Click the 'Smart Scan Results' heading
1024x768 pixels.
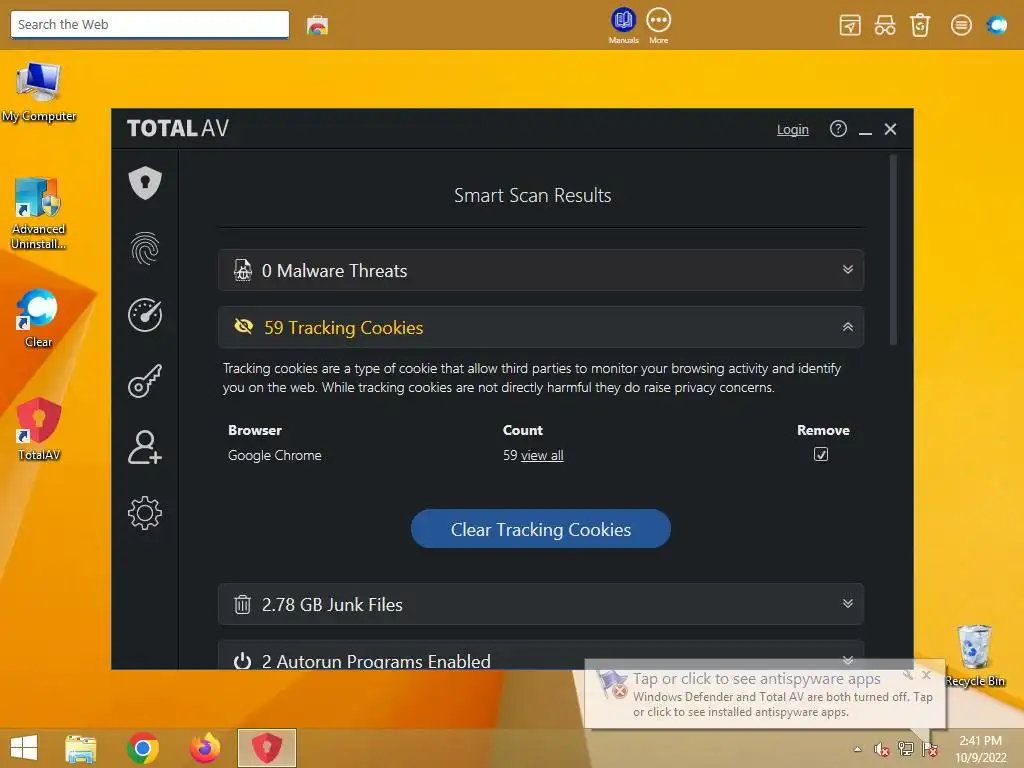click(532, 195)
